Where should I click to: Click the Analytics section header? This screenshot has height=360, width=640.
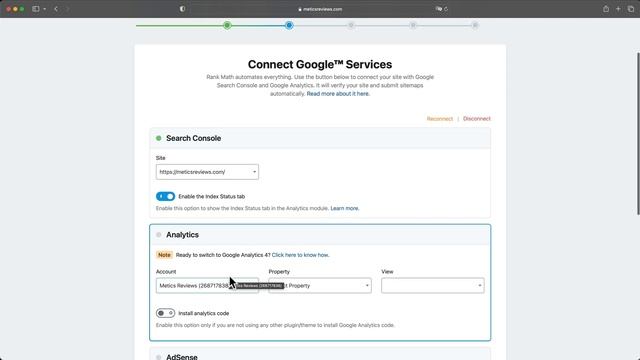point(320,235)
